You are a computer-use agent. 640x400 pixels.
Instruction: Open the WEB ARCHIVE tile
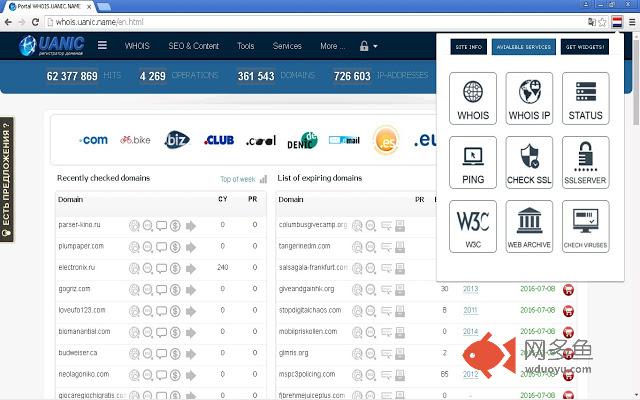[x=529, y=227]
